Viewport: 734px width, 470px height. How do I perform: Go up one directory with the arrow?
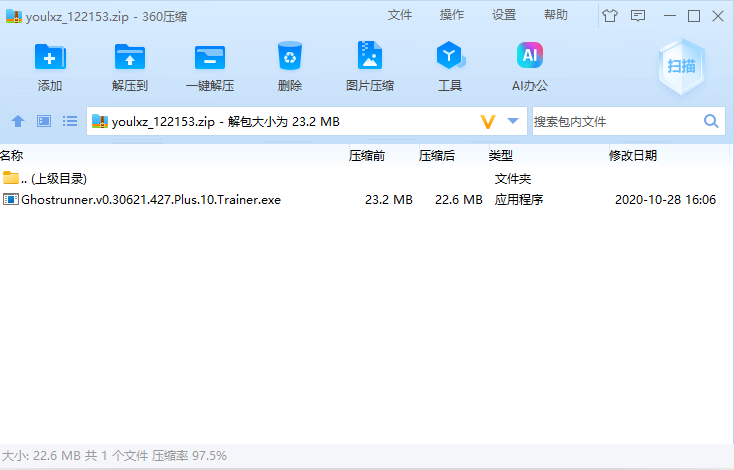click(x=18, y=121)
